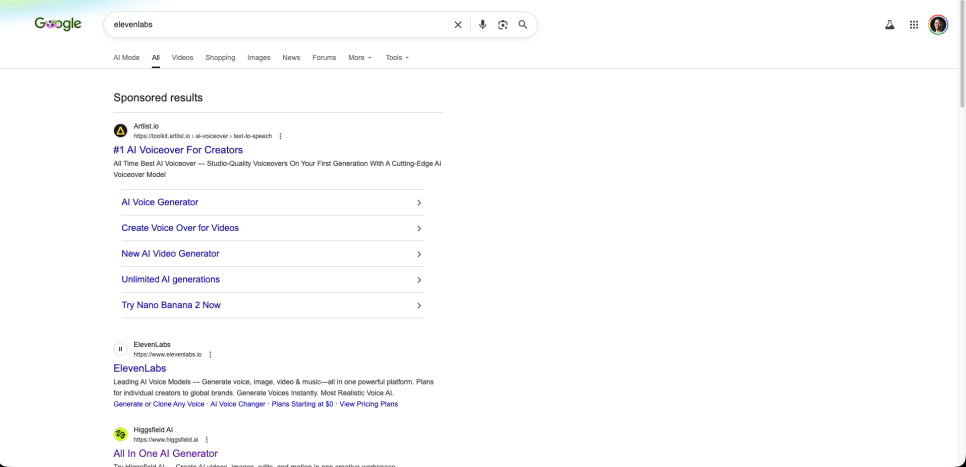Switch to the Videos tab
966x467 pixels.
pos(182,57)
